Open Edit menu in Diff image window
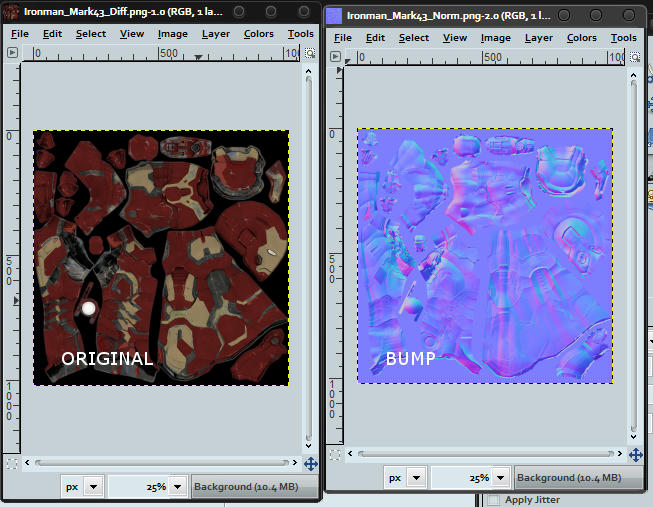This screenshot has height=507, width=653. point(52,34)
